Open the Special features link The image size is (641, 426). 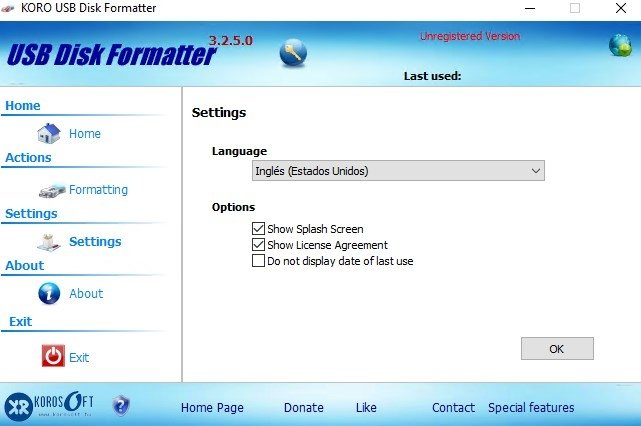tap(531, 408)
